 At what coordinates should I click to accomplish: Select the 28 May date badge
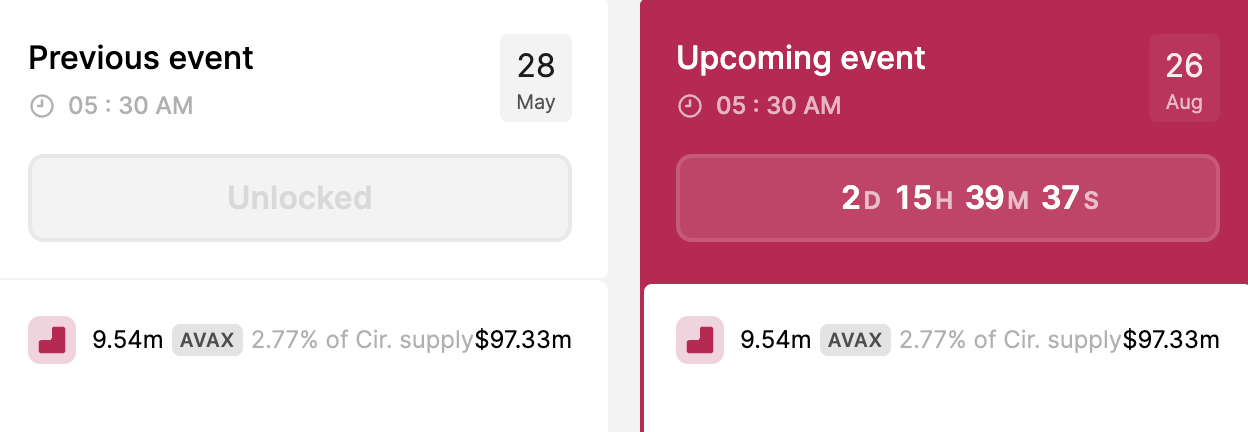click(536, 78)
